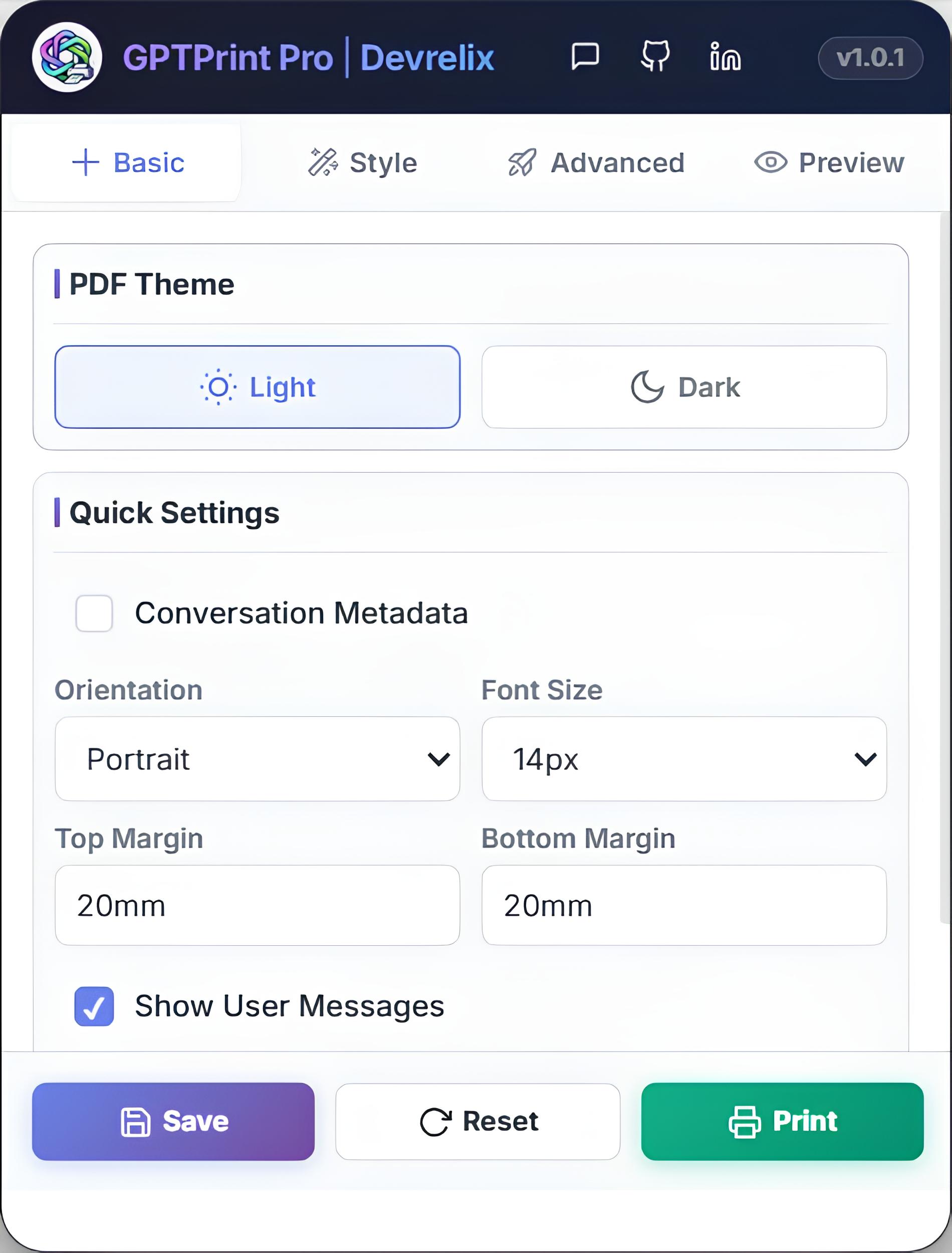The height and width of the screenshot is (1253, 952).
Task: Click the Preview tab
Action: pyautogui.click(x=829, y=163)
